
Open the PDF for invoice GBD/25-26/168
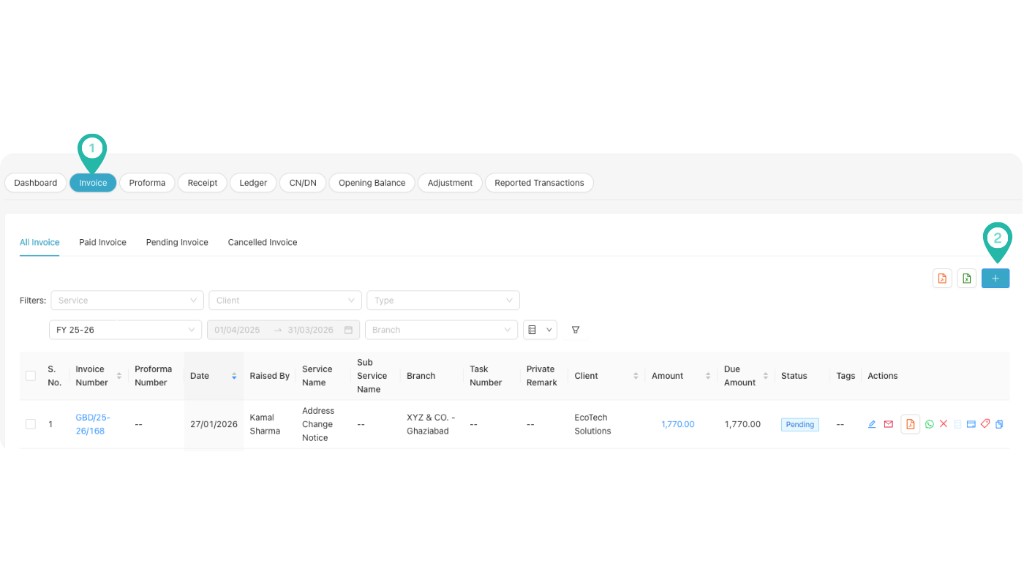[909, 423]
